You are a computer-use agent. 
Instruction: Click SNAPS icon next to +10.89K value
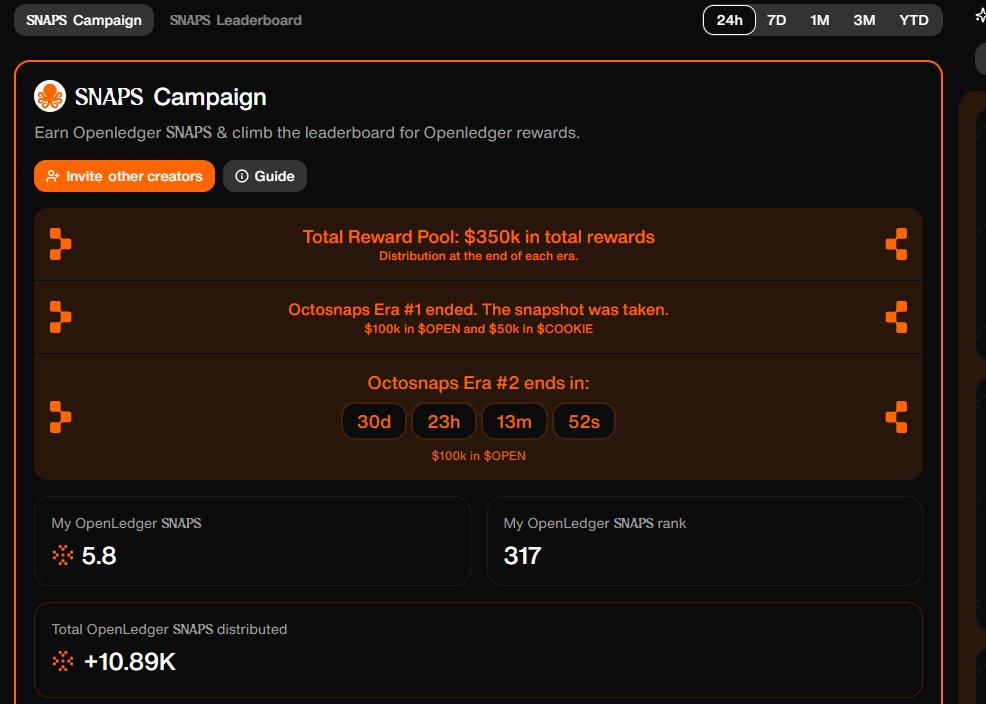(x=63, y=661)
